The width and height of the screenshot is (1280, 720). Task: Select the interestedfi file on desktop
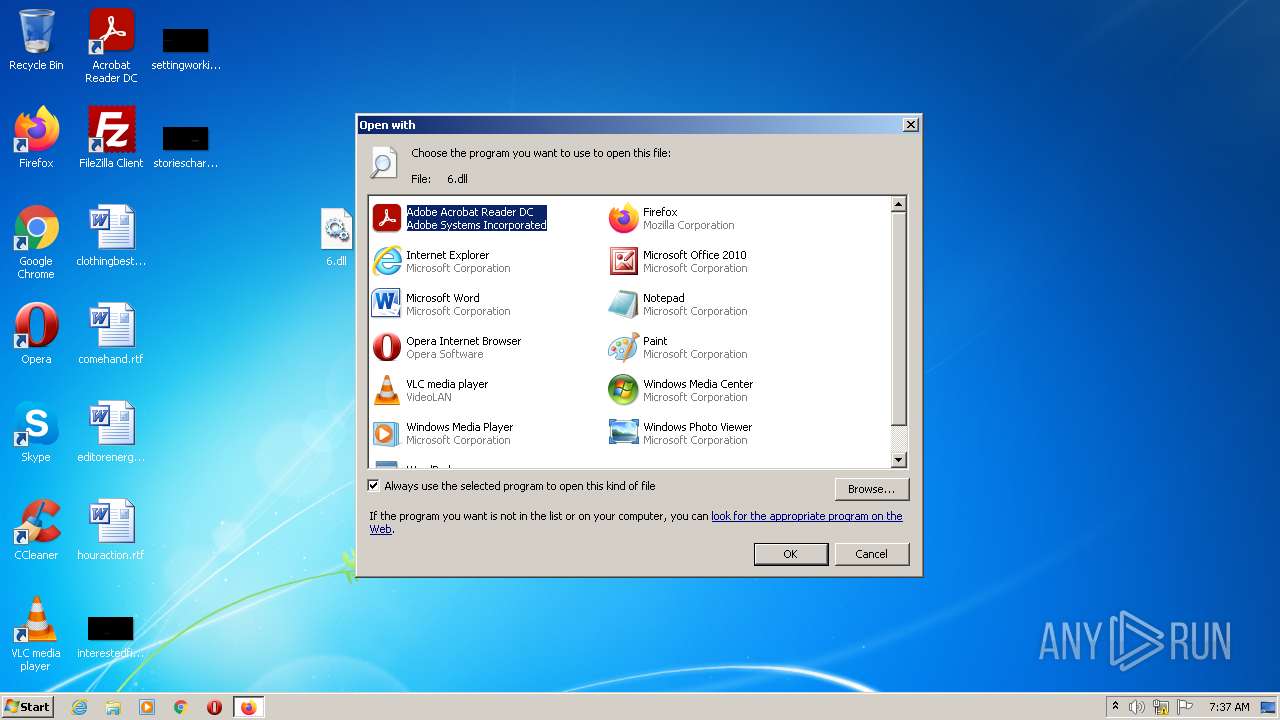(x=110, y=636)
